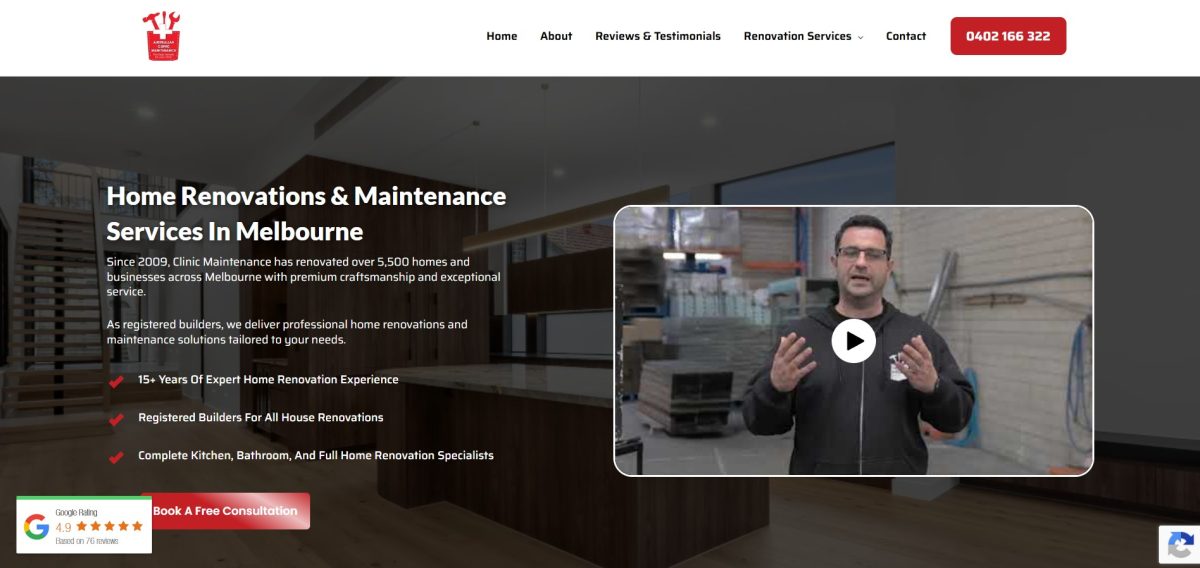Call the 0402 166 322 button
This screenshot has width=1200, height=568.
1008,36
